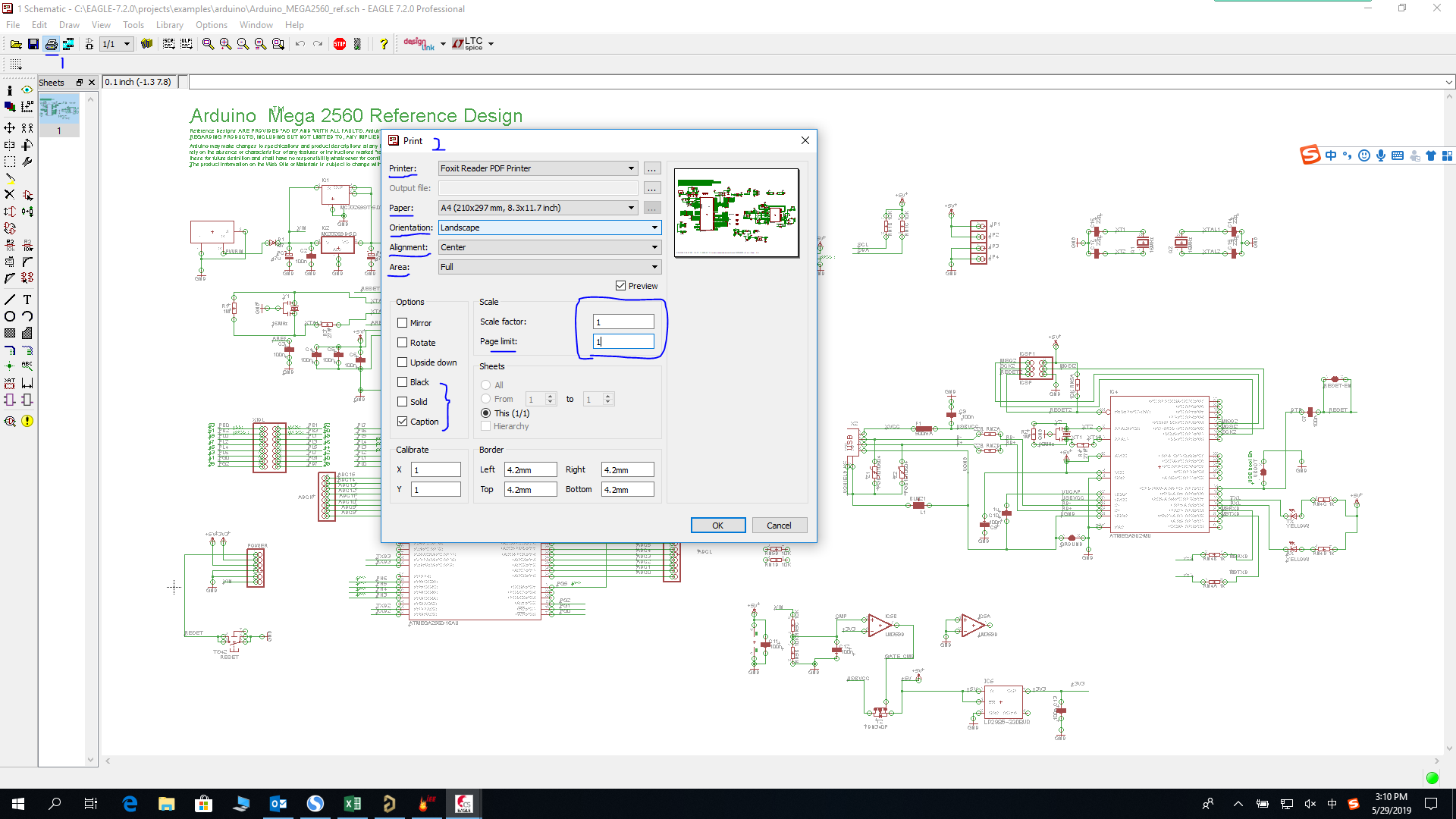Select sheet 1 thumbnail in Sheets panel
This screenshot has width=1456, height=819.
pos(59,115)
